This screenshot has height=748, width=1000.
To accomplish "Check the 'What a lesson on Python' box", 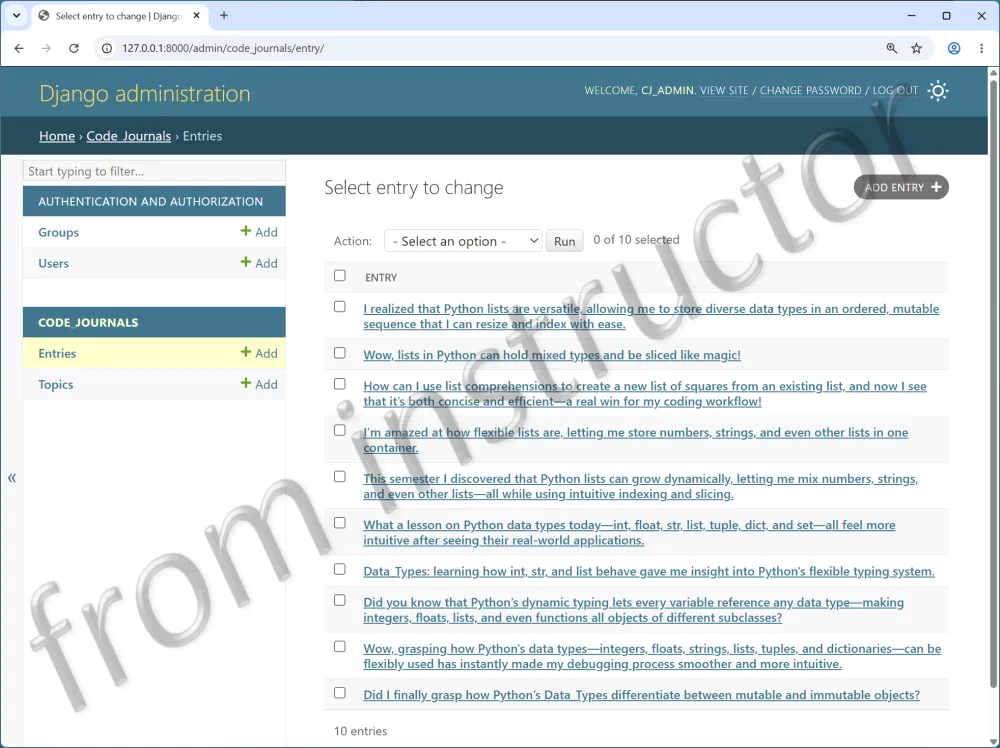I will [x=340, y=523].
